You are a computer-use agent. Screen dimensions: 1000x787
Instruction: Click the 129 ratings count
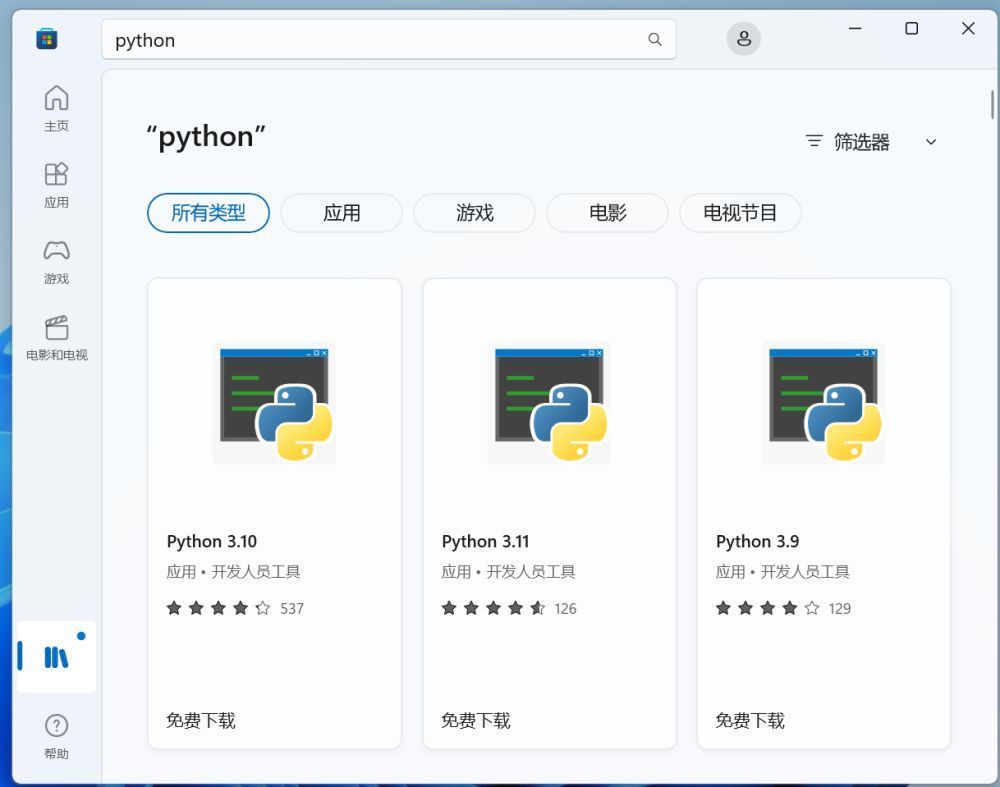point(840,608)
